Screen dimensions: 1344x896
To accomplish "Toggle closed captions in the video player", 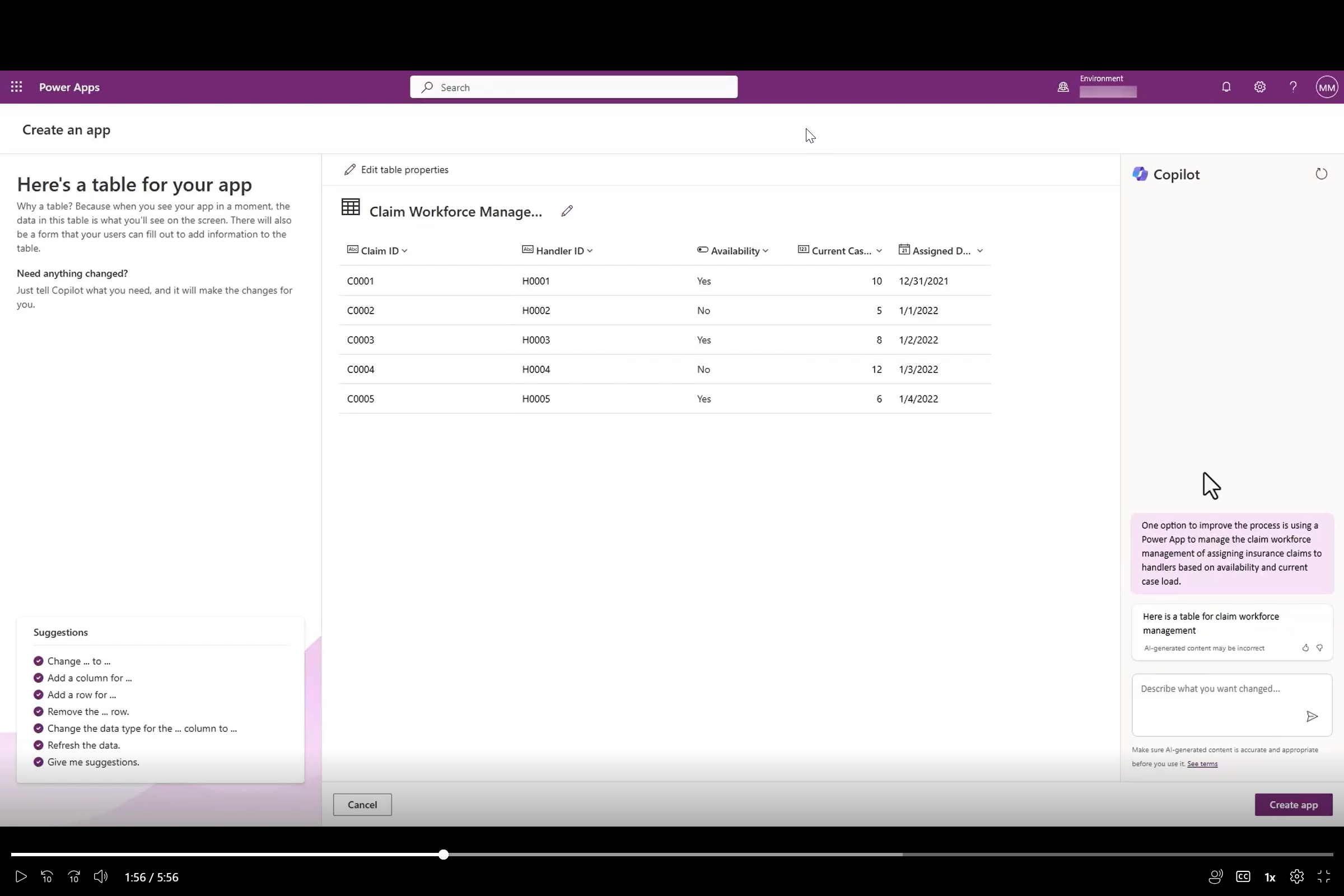I will pos(1243,876).
